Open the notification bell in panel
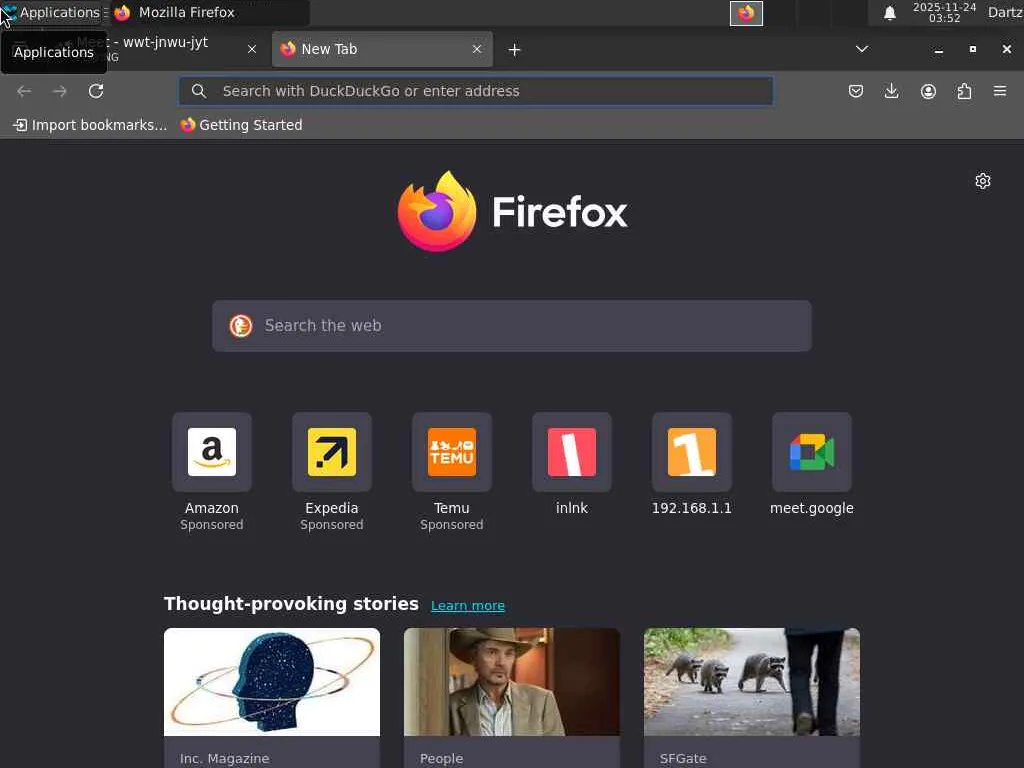The image size is (1024, 768). pyautogui.click(x=889, y=13)
